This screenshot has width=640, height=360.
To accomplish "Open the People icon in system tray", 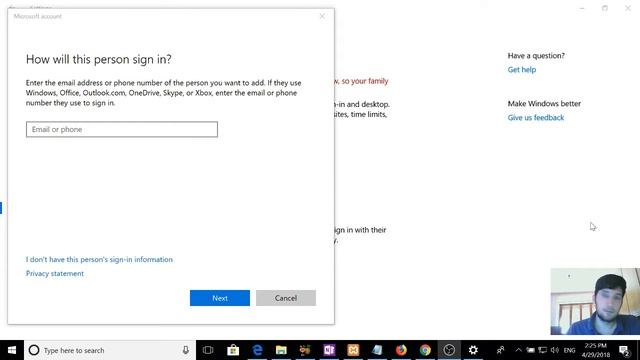I will pyautogui.click(x=500, y=350).
